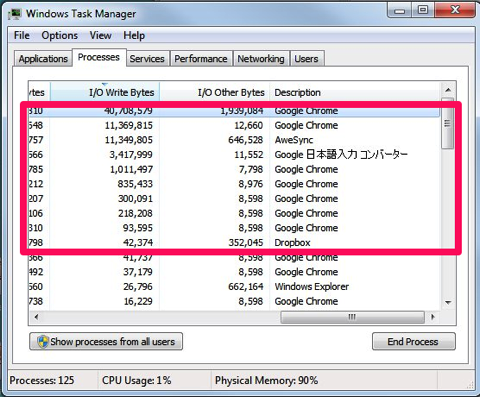This screenshot has width=480, height=397.
Task: Click the Processes: 125 status entry
Action: point(42,380)
